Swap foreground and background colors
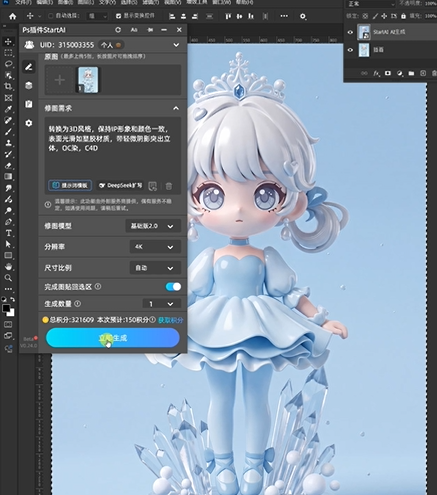The width and height of the screenshot is (437, 495). pos(13,299)
